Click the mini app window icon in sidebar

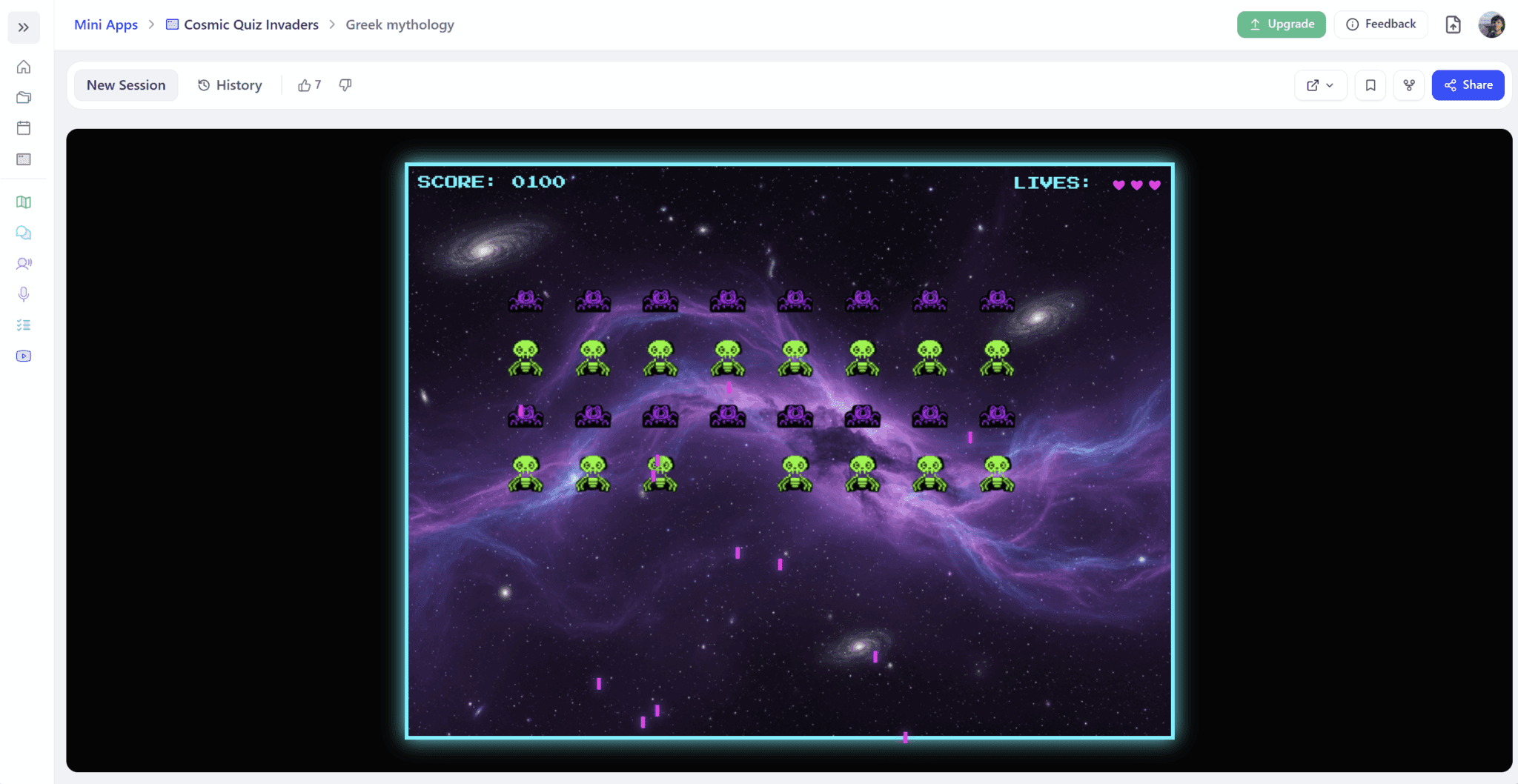point(24,159)
